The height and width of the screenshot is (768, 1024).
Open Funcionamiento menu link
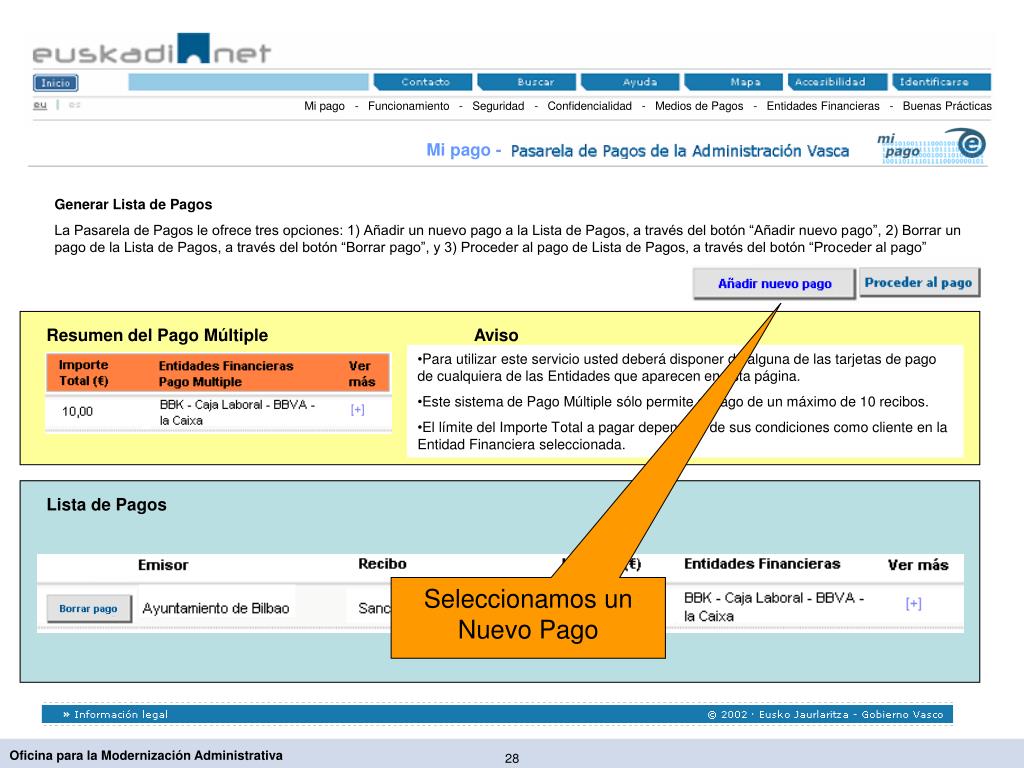(409, 106)
